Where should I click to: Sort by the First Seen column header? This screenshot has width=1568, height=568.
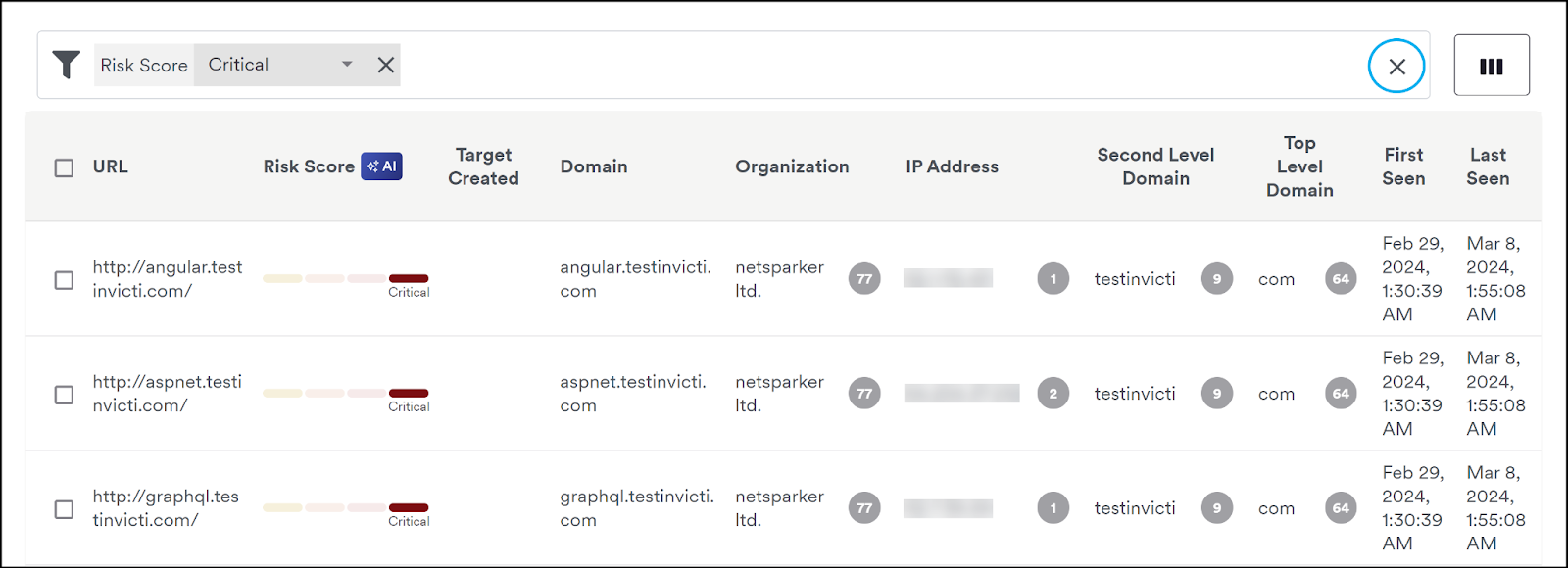pyautogui.click(x=1403, y=166)
